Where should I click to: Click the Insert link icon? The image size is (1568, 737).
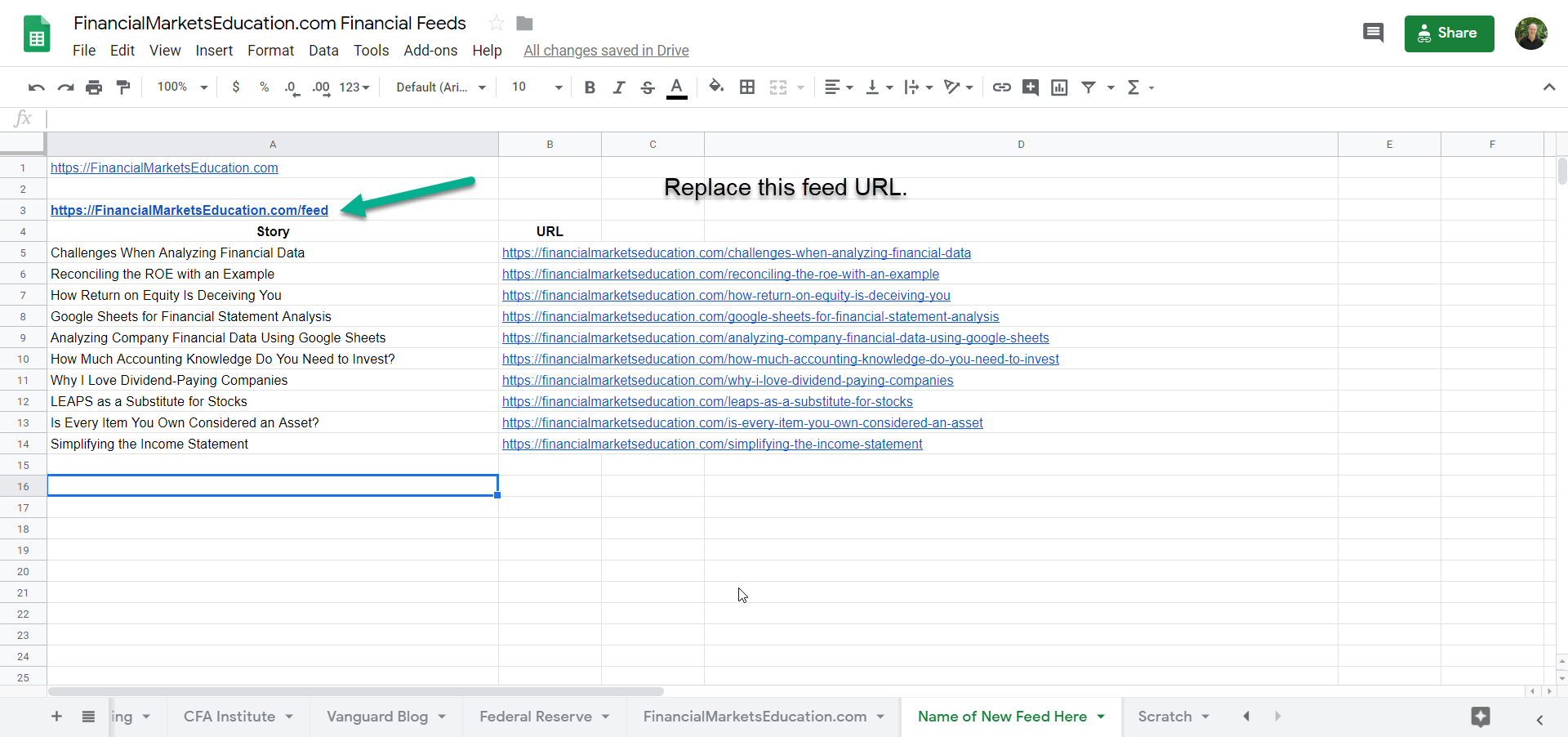click(x=1002, y=87)
